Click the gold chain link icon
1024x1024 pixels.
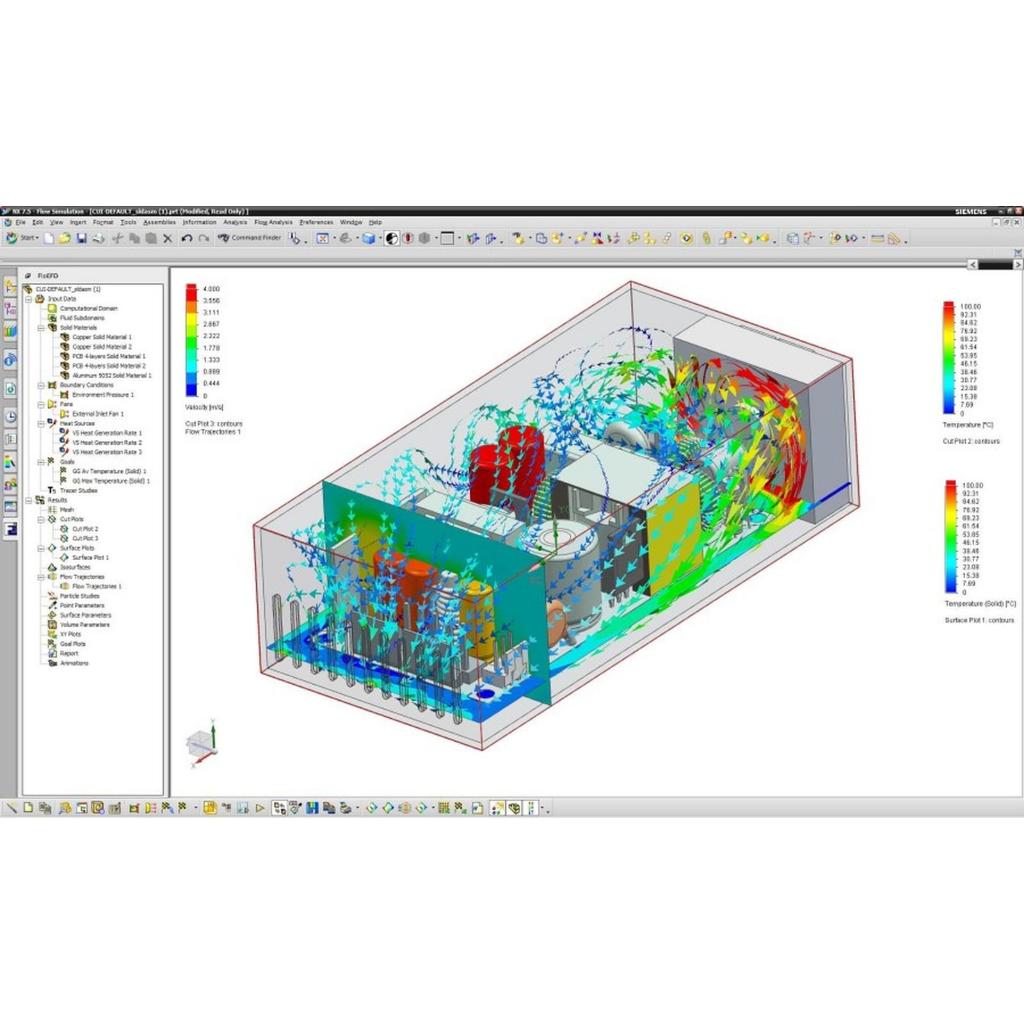[706, 238]
